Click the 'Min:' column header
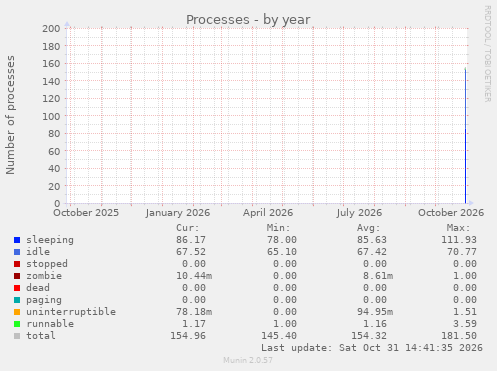 (x=278, y=228)
